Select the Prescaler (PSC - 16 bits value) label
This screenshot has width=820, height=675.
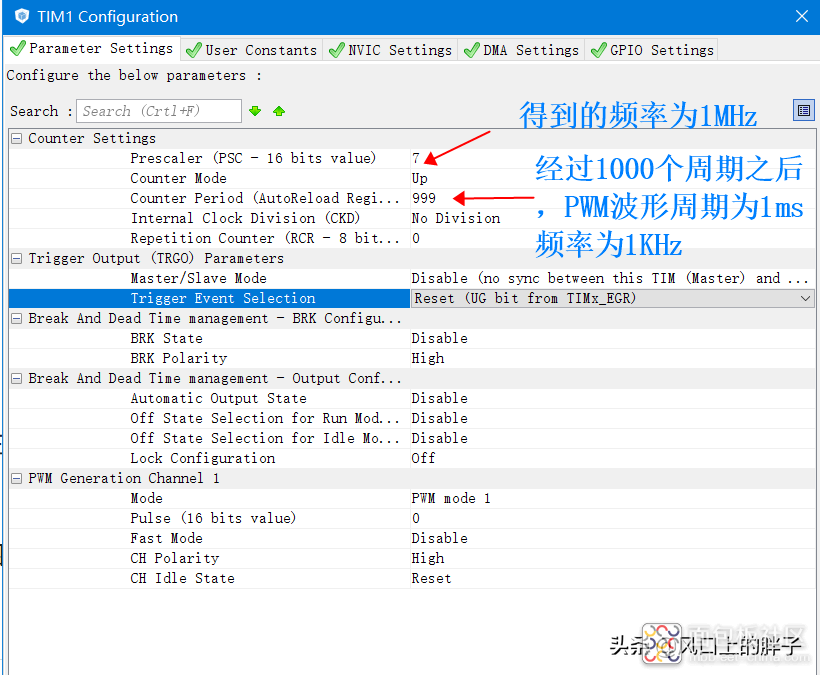253,158
